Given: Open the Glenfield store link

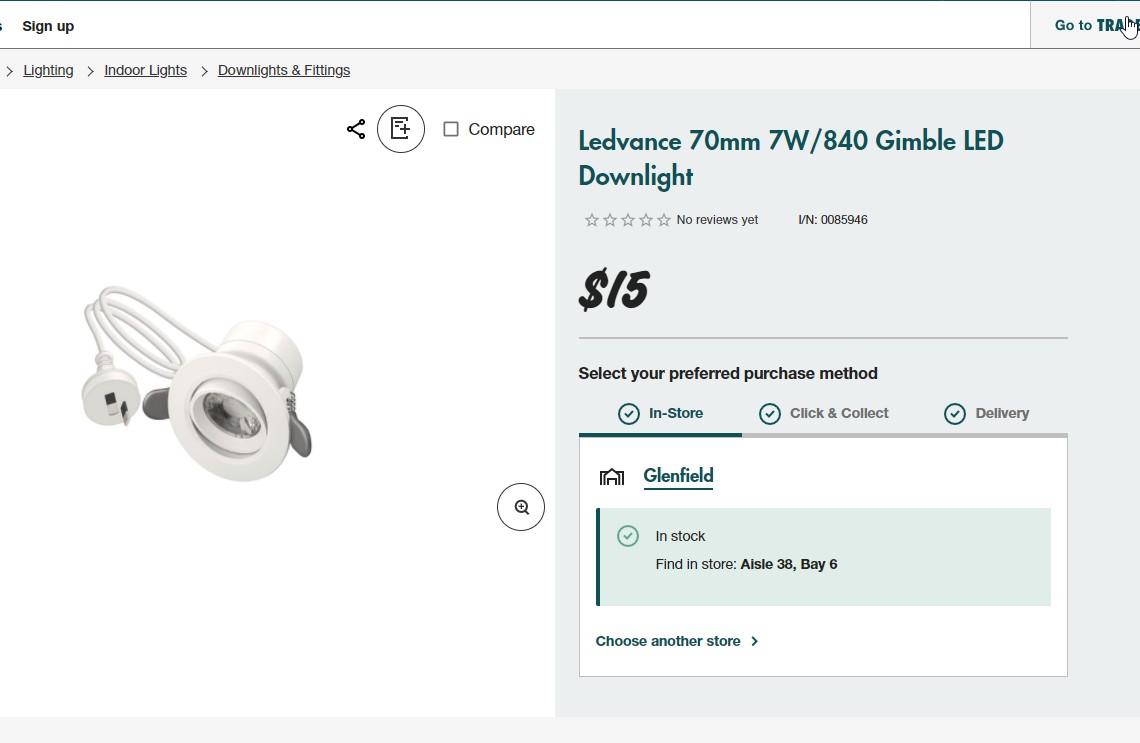Looking at the screenshot, I should (x=678, y=476).
